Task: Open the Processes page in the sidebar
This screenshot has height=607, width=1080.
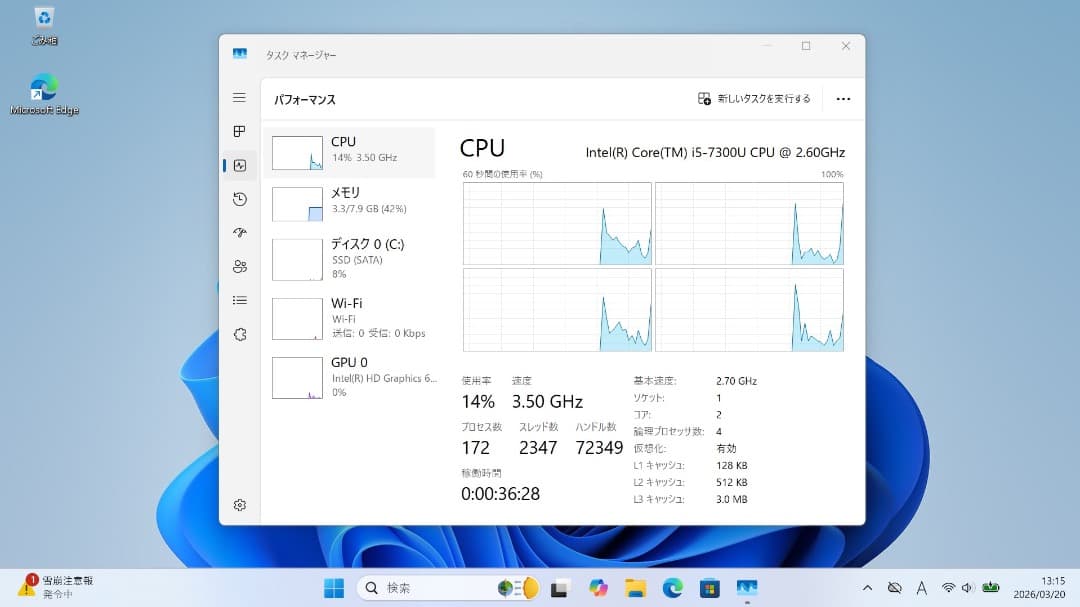Action: click(238, 131)
